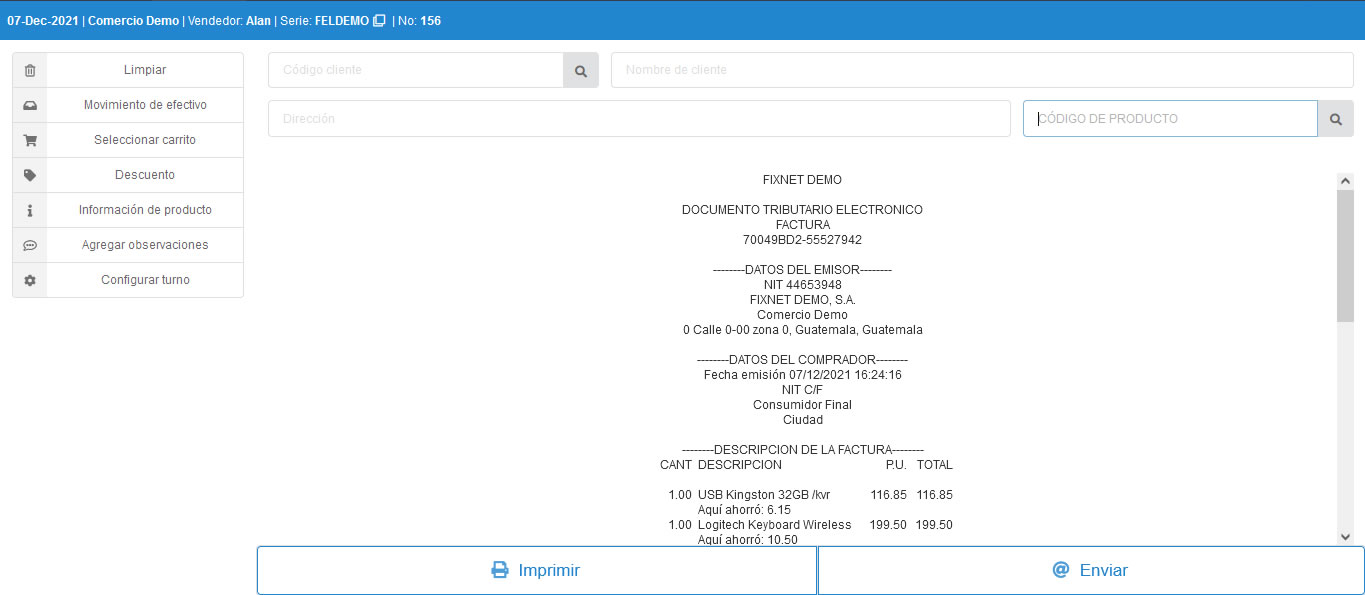
Task: Click the tag icon for Descuento
Action: point(30,175)
